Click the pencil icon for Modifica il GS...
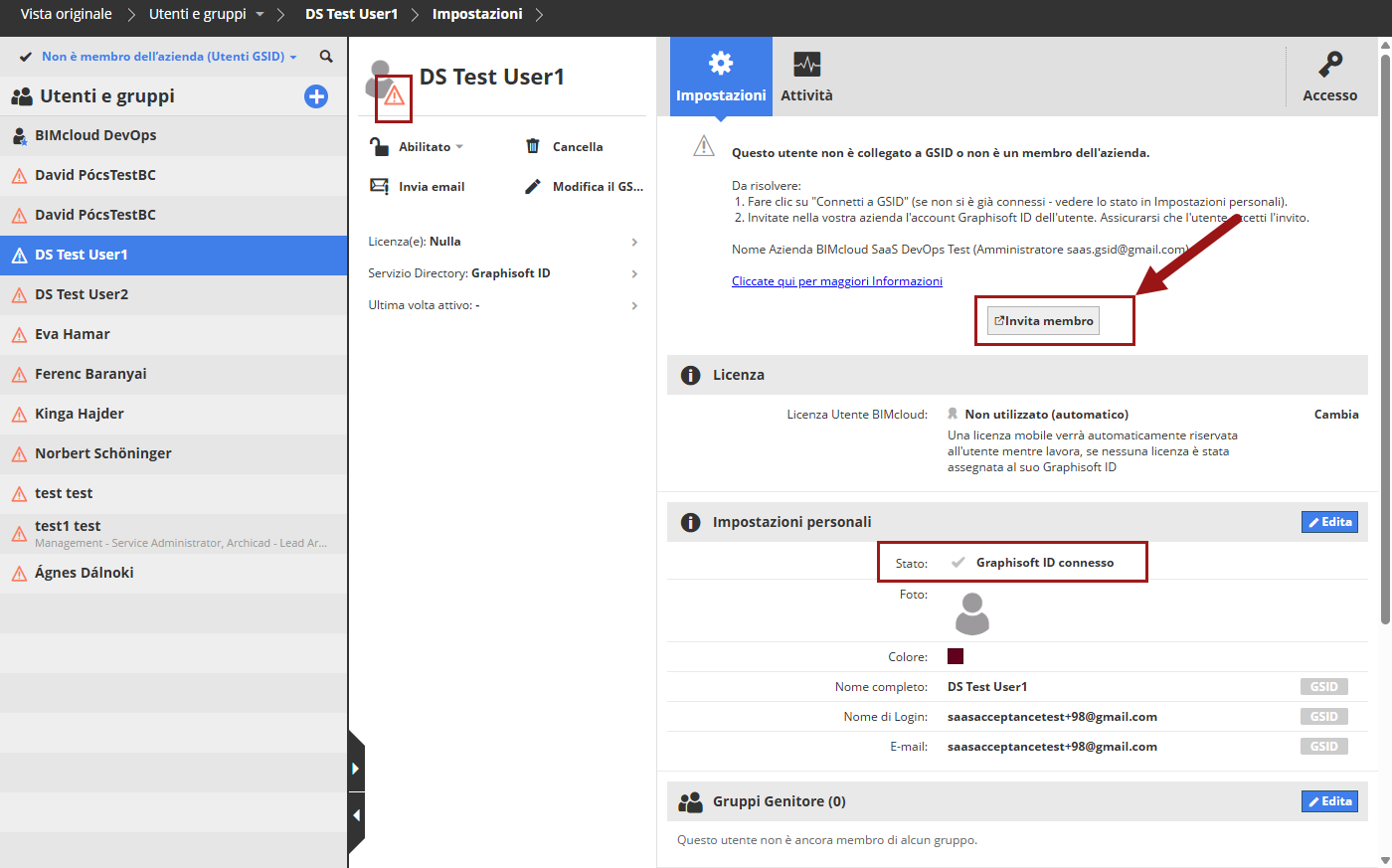Viewport: 1392px width, 868px height. [x=533, y=186]
